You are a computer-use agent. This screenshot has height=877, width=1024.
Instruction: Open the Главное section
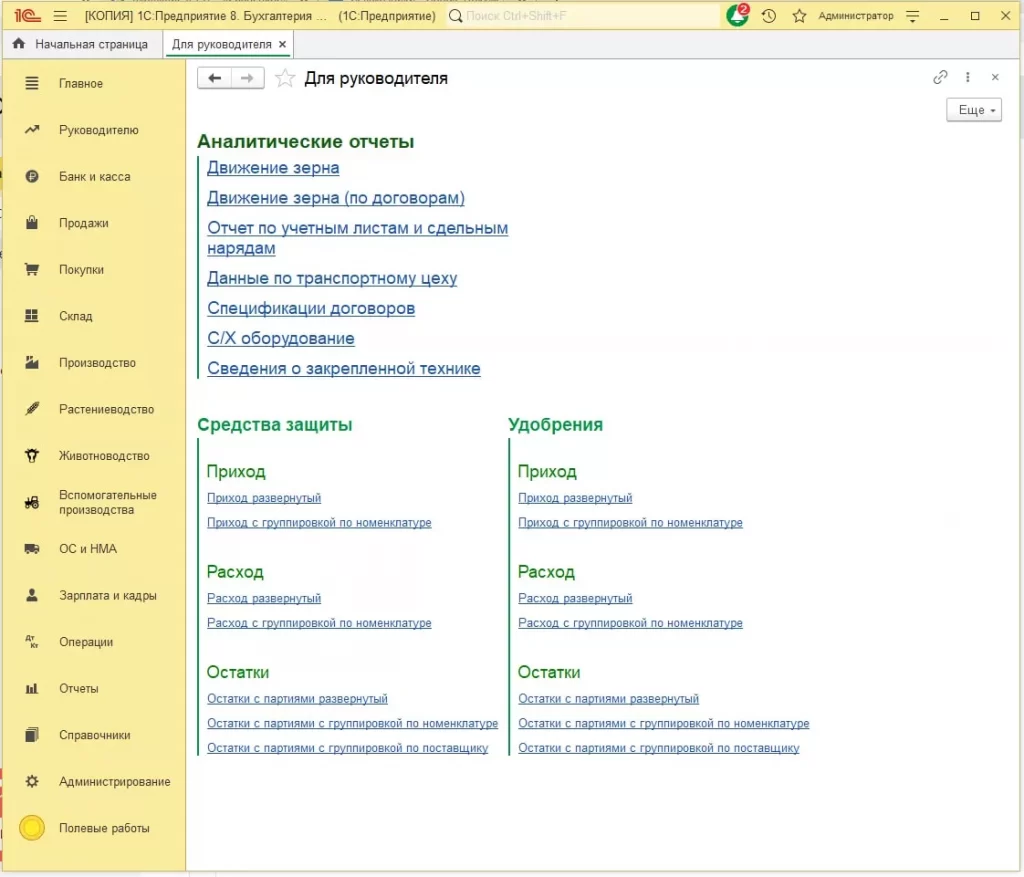click(x=80, y=84)
